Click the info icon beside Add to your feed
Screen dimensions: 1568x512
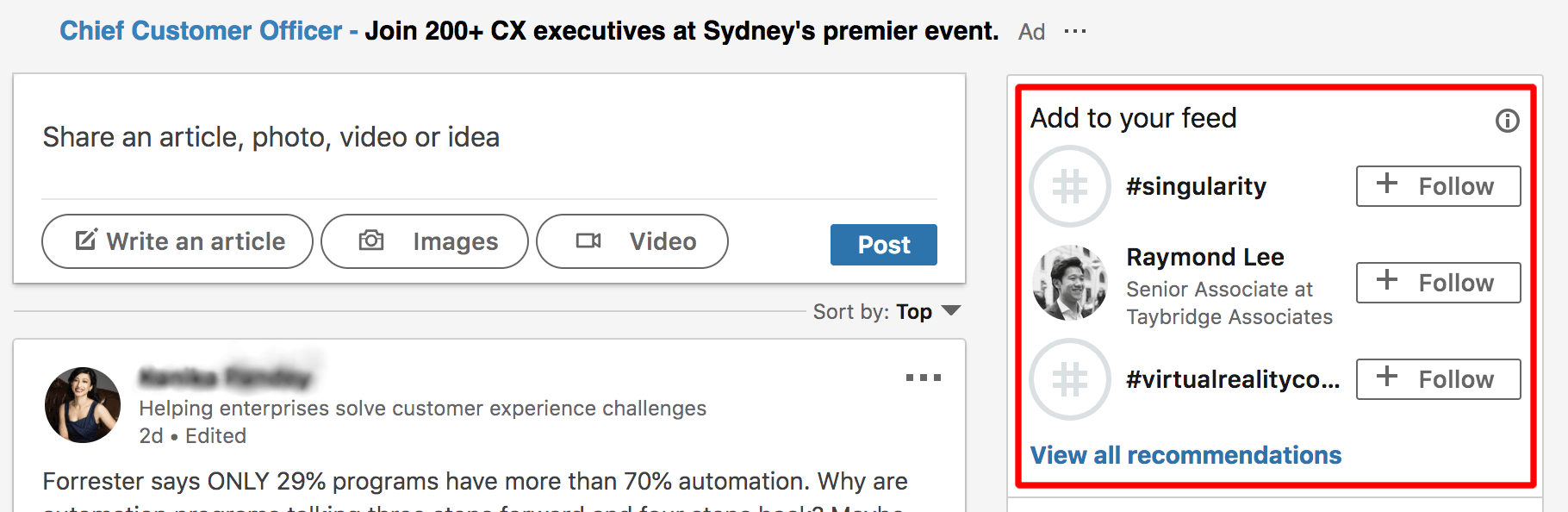point(1507,121)
